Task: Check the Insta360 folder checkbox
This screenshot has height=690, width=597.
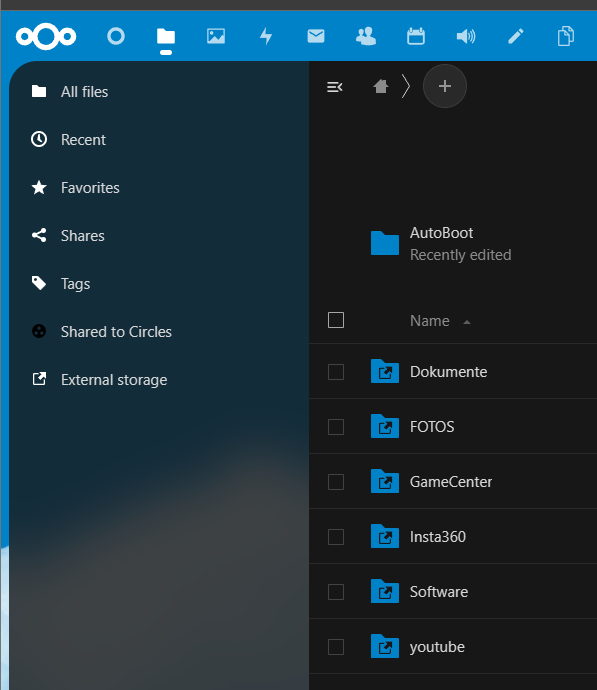Action: [336, 537]
